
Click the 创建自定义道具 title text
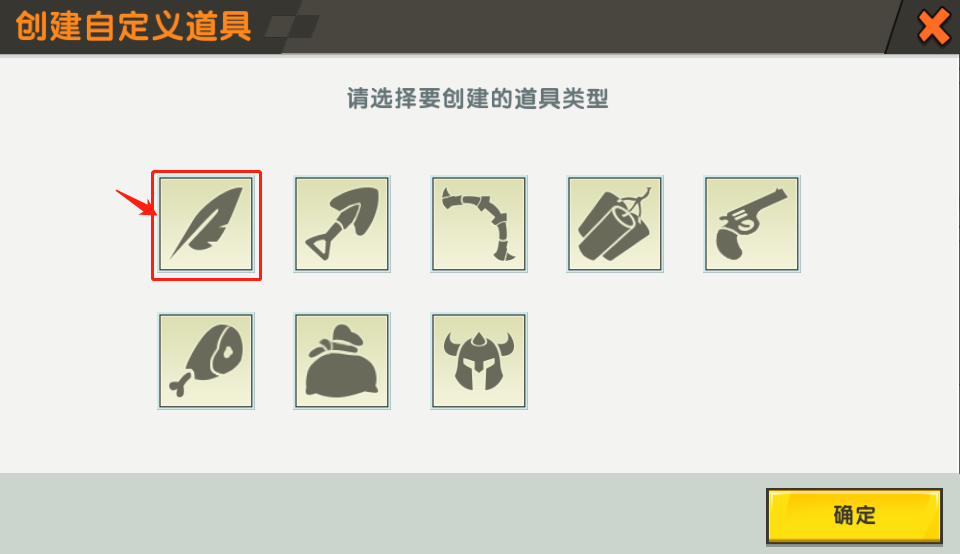coord(133,26)
